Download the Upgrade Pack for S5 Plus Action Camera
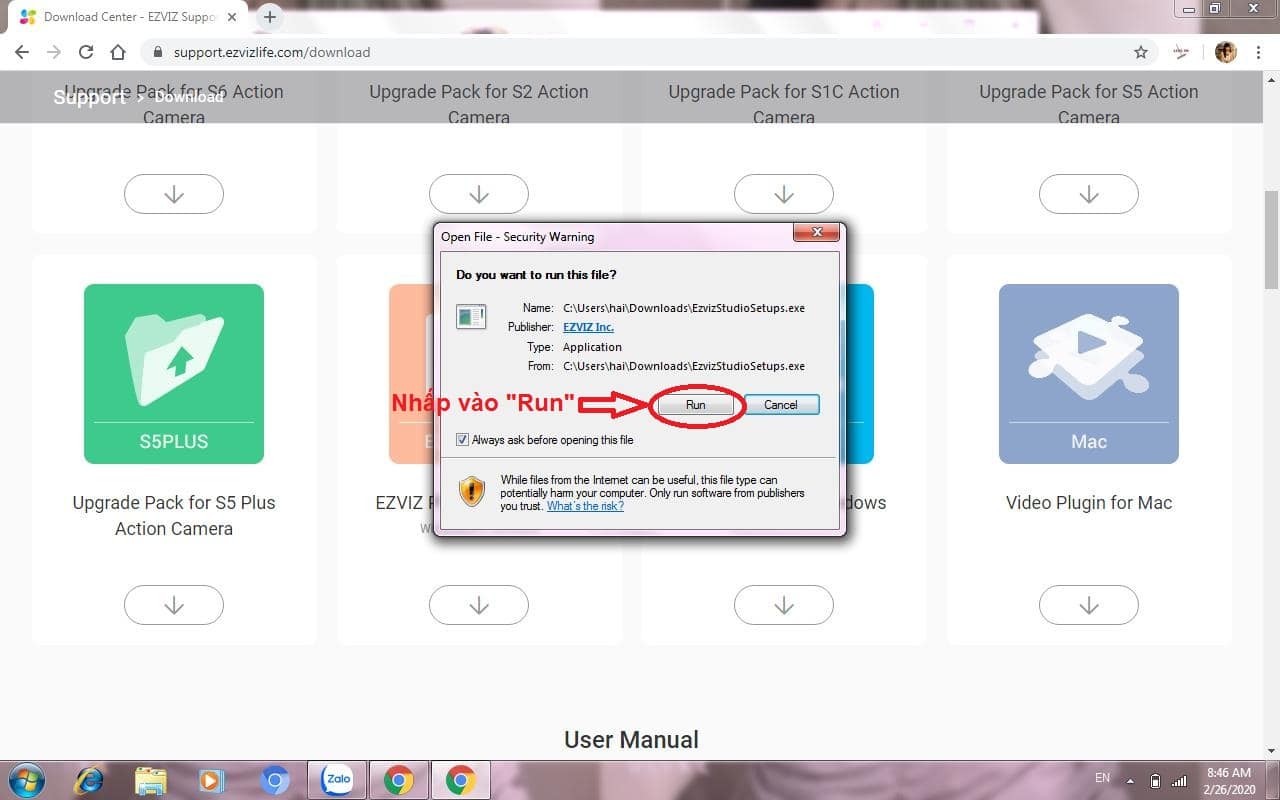The image size is (1280, 800). pyautogui.click(x=174, y=605)
